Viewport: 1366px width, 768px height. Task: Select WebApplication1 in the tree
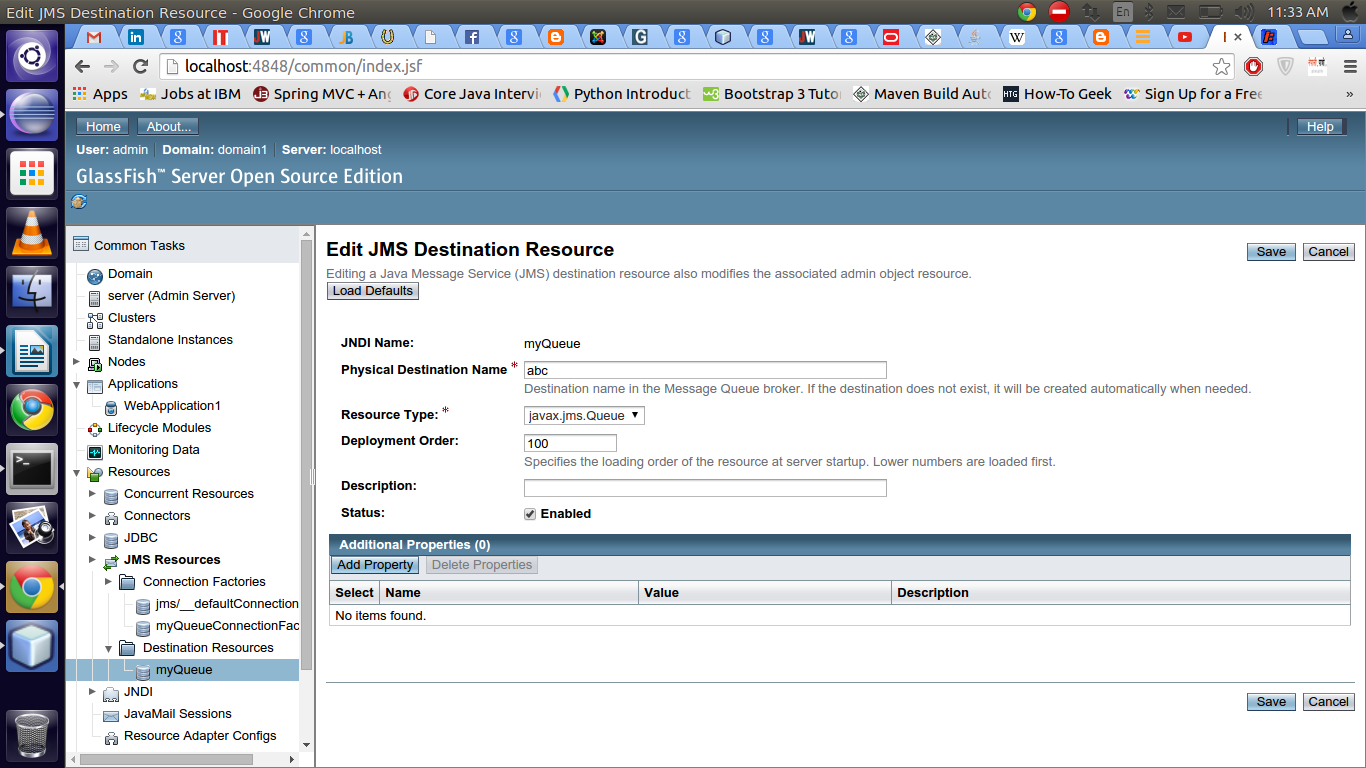tap(172, 406)
